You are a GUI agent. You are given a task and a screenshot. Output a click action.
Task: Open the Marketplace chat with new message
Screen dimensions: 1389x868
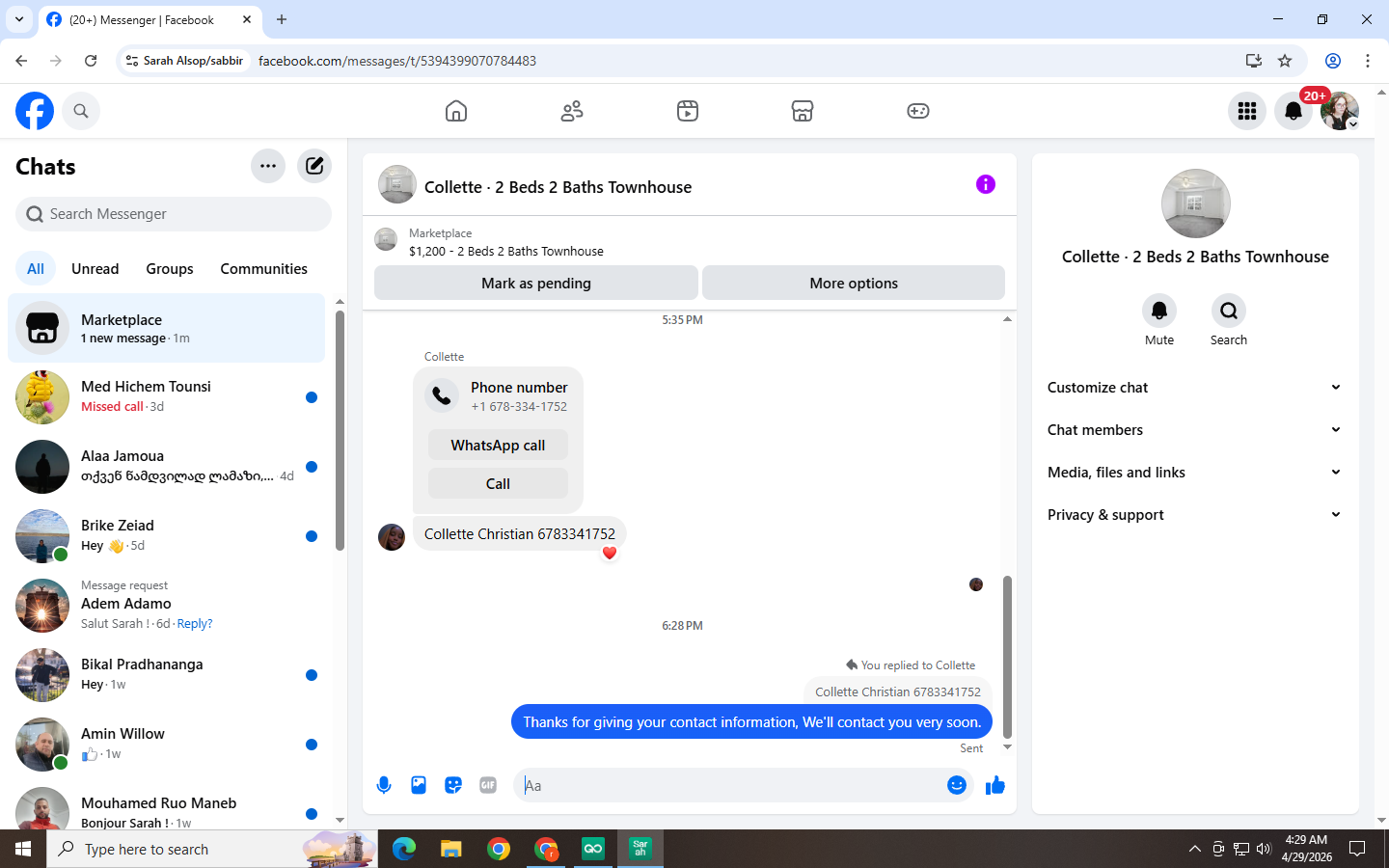tap(166, 328)
